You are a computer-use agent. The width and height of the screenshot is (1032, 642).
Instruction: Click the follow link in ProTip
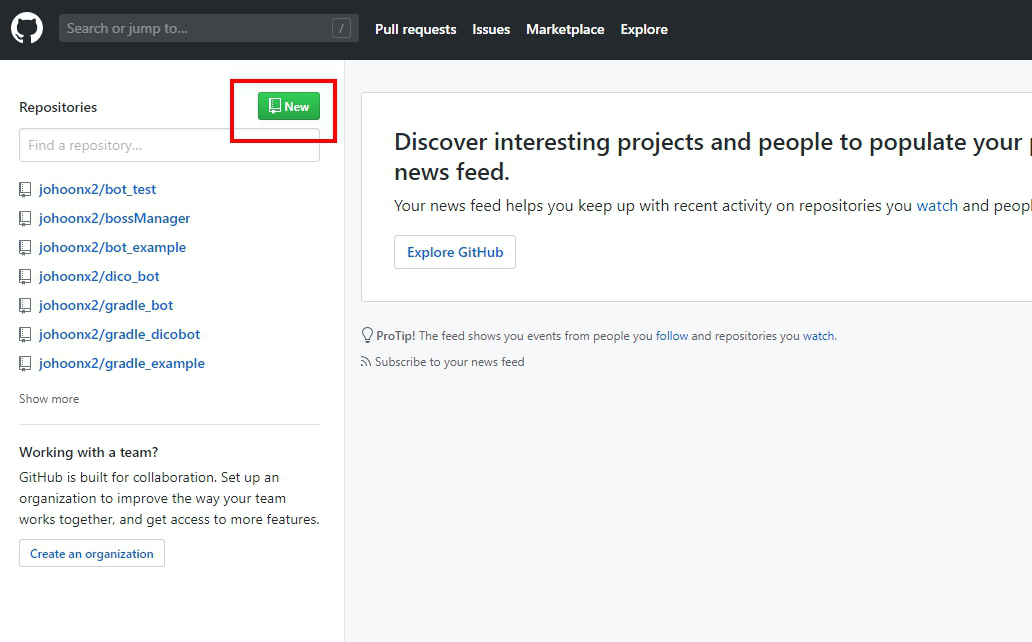(672, 336)
